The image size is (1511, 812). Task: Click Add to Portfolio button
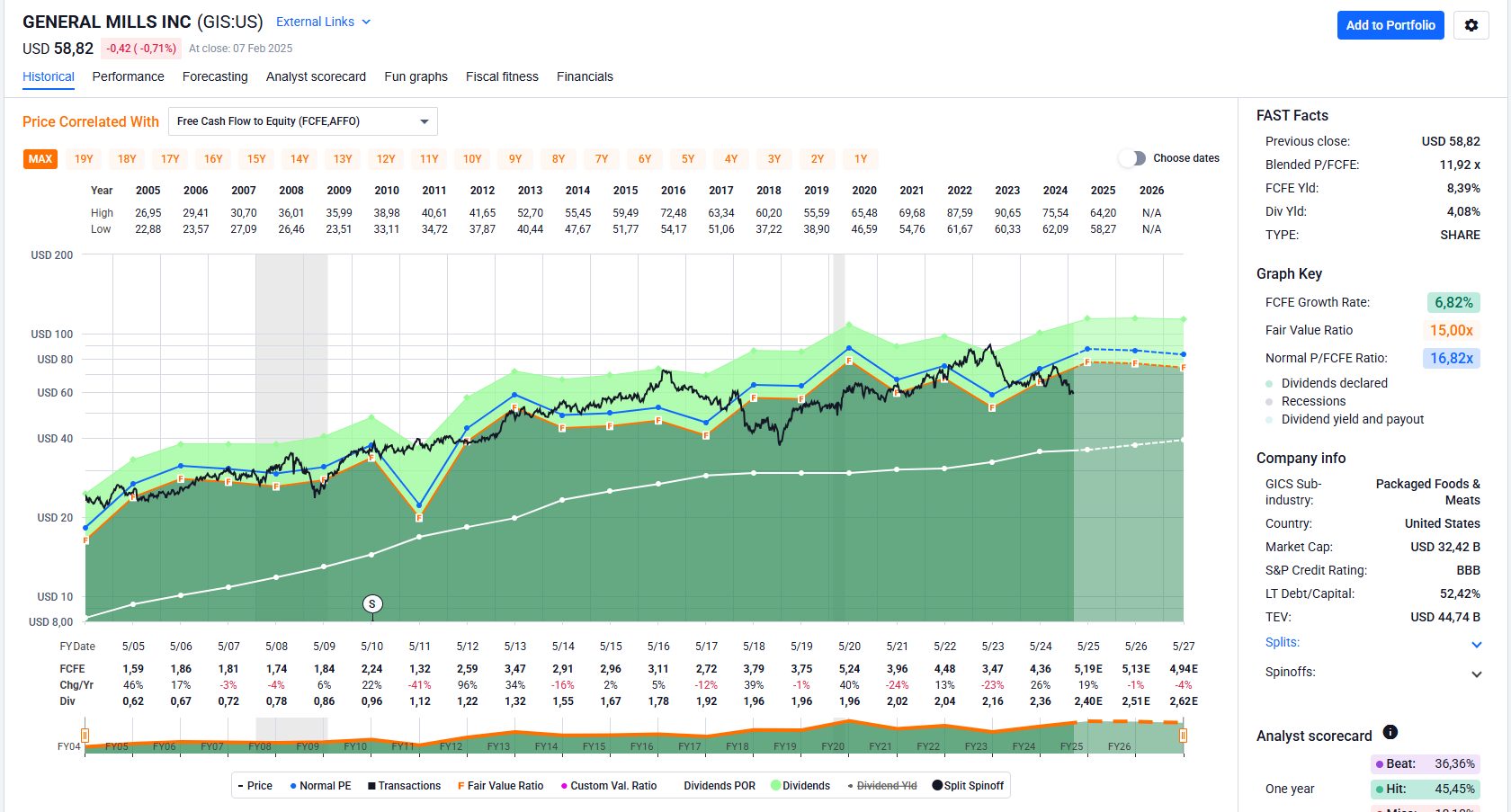pyautogui.click(x=1390, y=25)
